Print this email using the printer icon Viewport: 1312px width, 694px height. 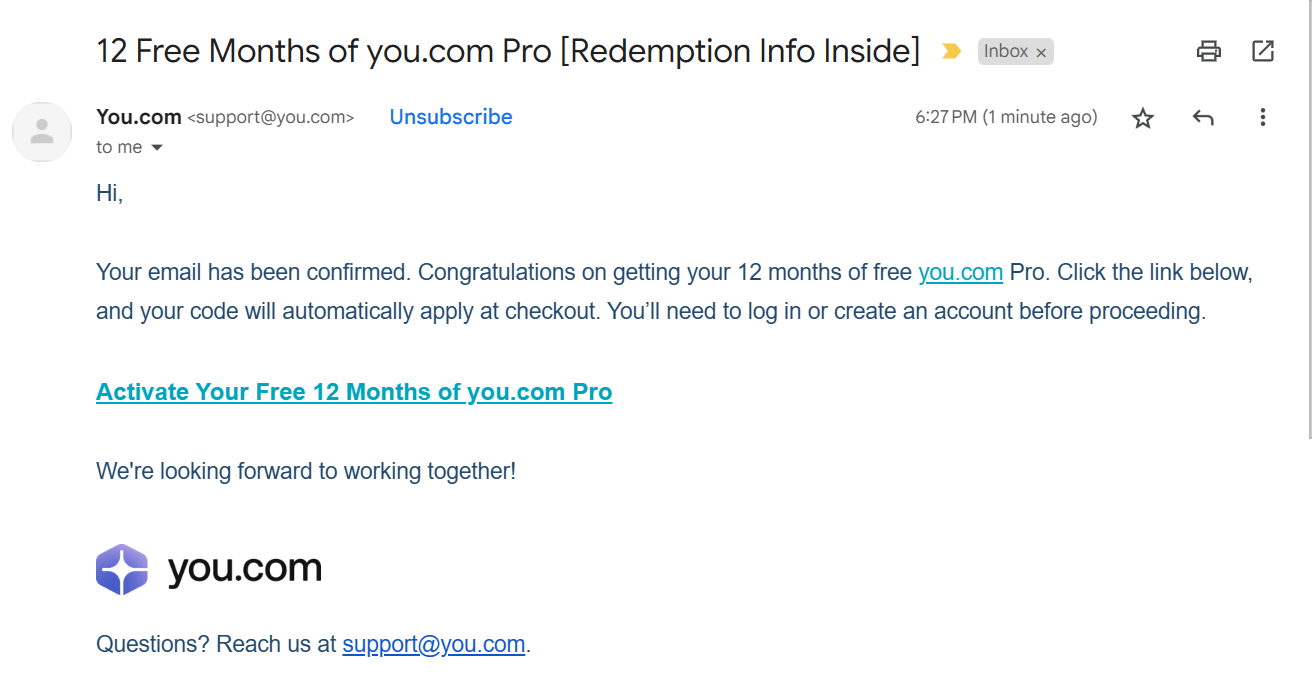click(1209, 51)
